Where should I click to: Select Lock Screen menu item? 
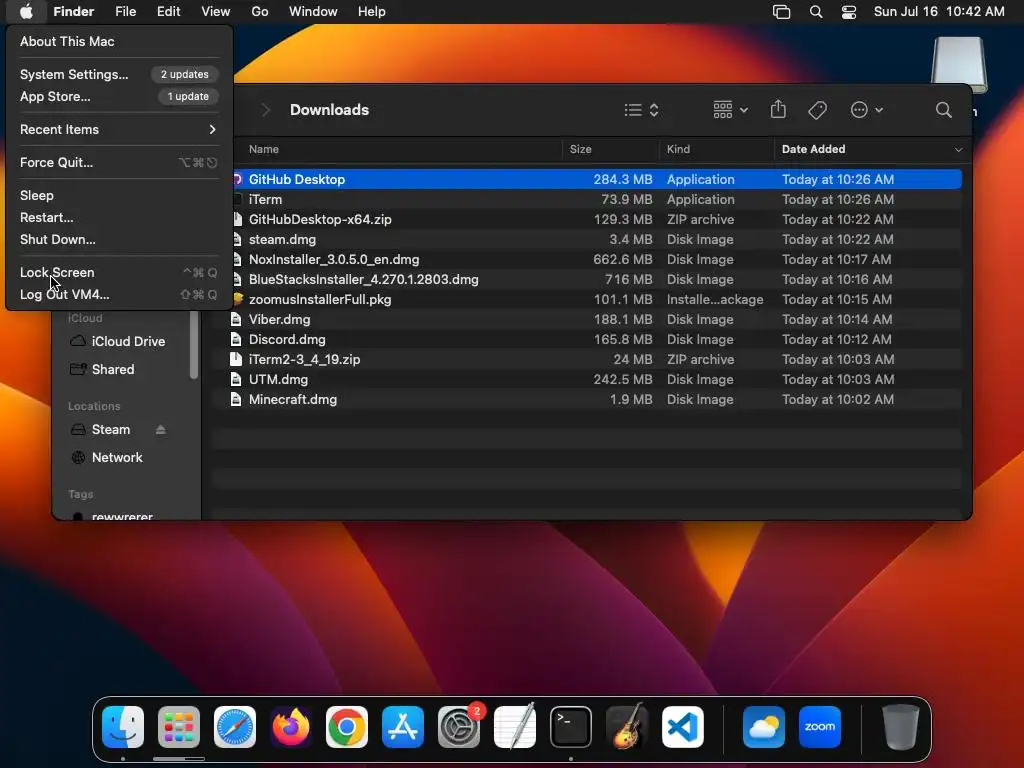tap(118, 272)
